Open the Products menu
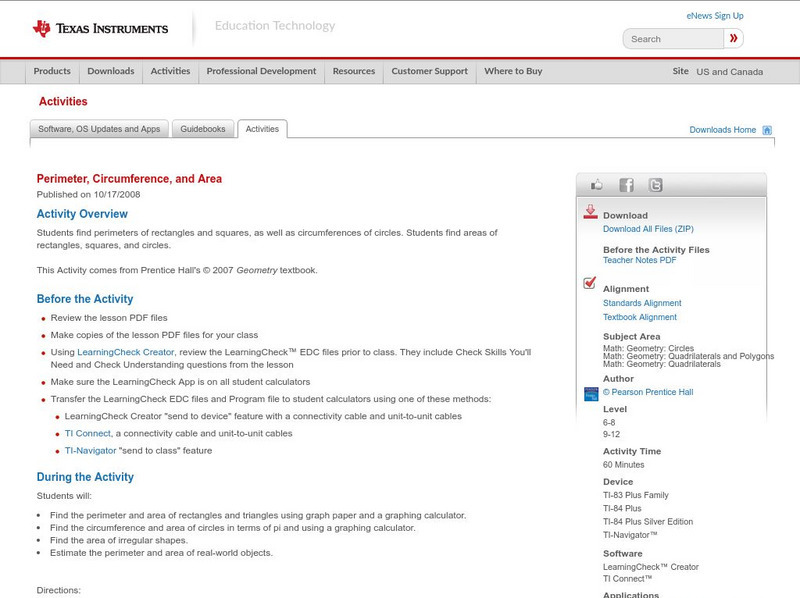The image size is (800, 598). click(x=52, y=71)
